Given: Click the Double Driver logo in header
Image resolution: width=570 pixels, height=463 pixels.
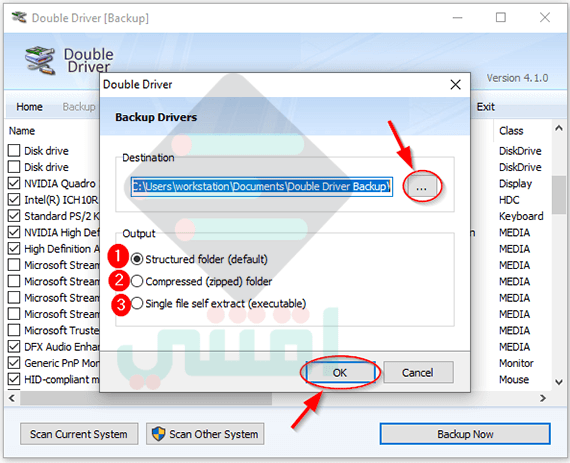Looking at the screenshot, I should [x=40, y=60].
